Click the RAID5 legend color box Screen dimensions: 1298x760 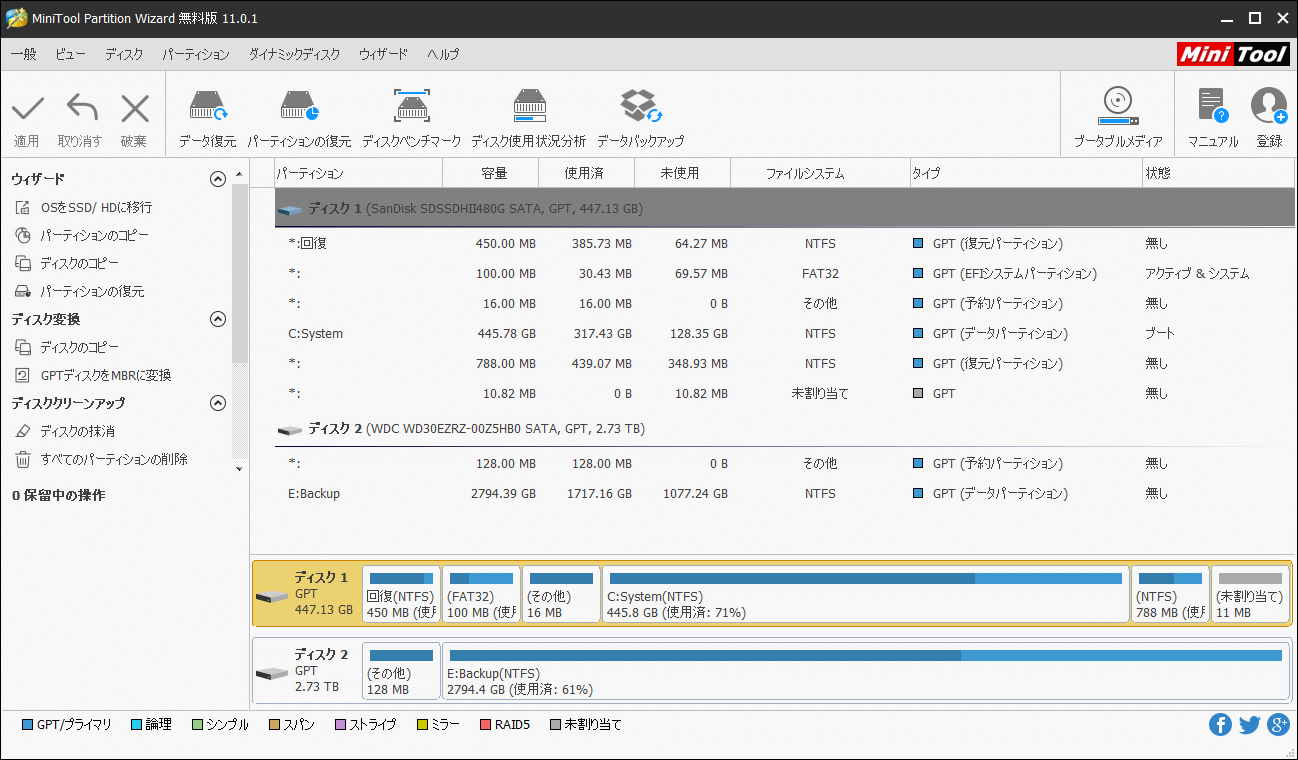(x=485, y=724)
